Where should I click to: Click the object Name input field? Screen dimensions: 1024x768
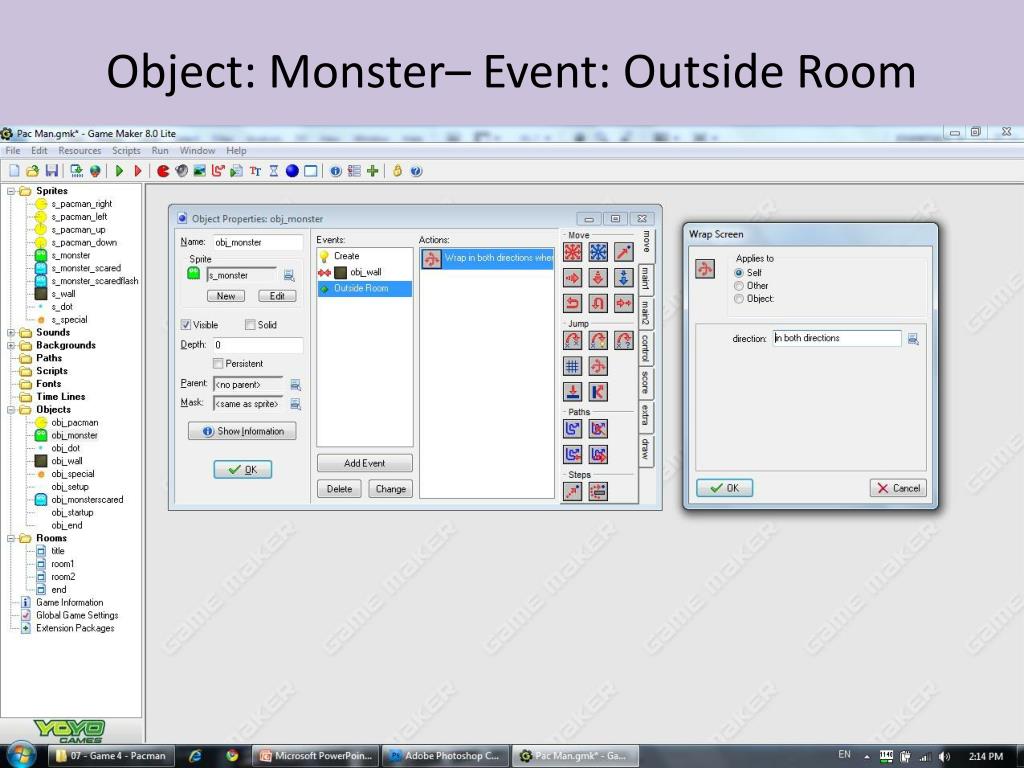tap(258, 242)
